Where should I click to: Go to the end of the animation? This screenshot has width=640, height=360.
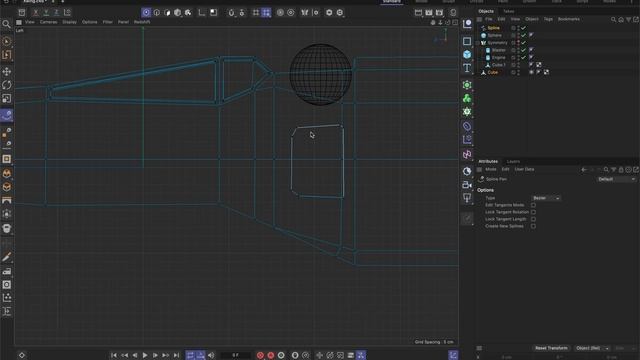[176, 355]
